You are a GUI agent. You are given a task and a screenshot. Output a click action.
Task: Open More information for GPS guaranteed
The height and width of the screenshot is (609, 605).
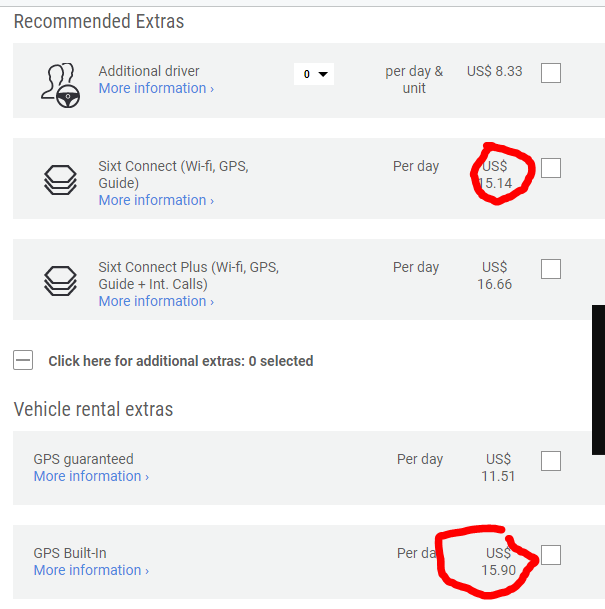pos(91,476)
